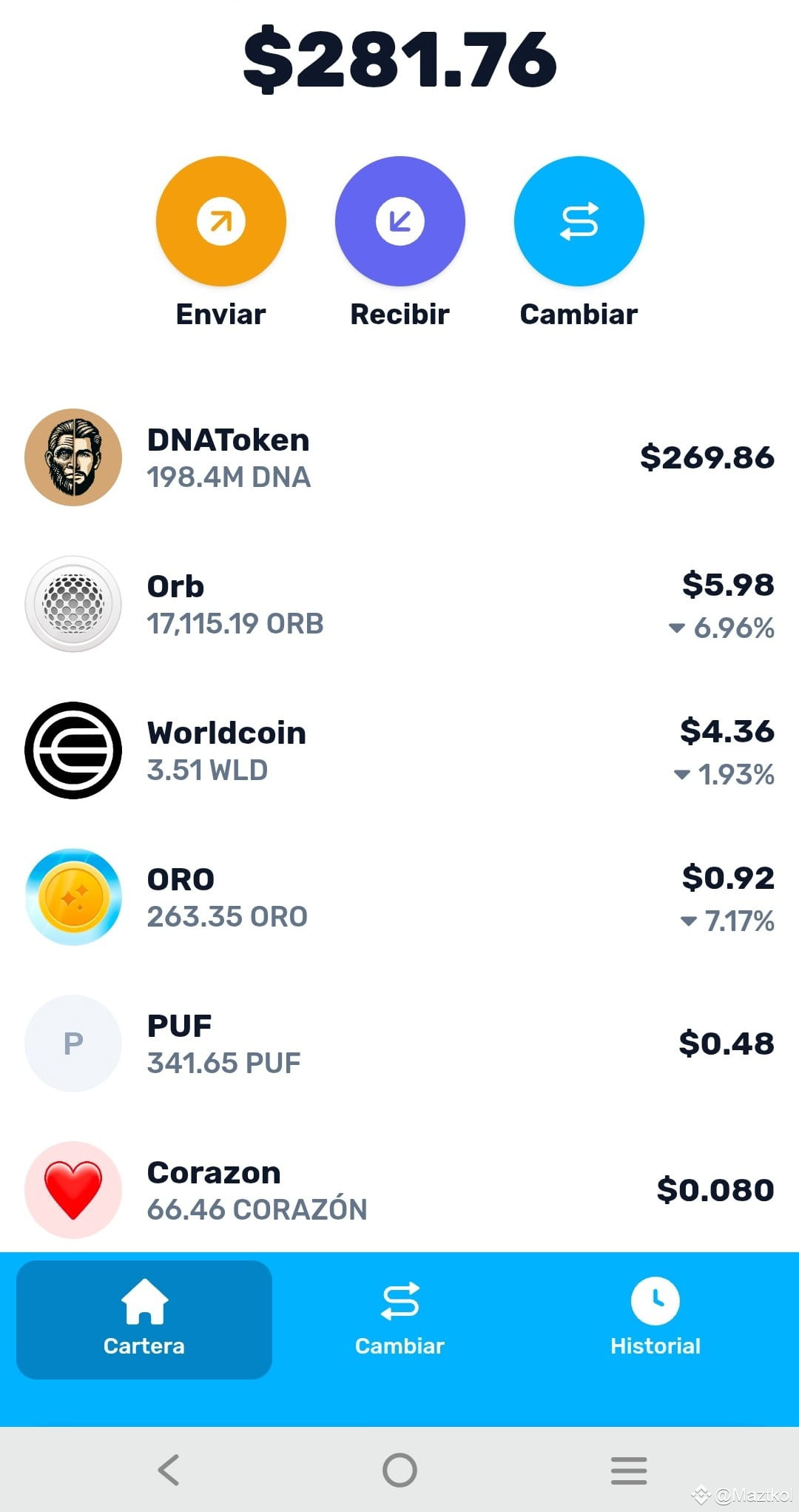Image resolution: width=799 pixels, height=1512 pixels.
Task: Tap the purple Recibir receive icon
Action: (x=399, y=221)
